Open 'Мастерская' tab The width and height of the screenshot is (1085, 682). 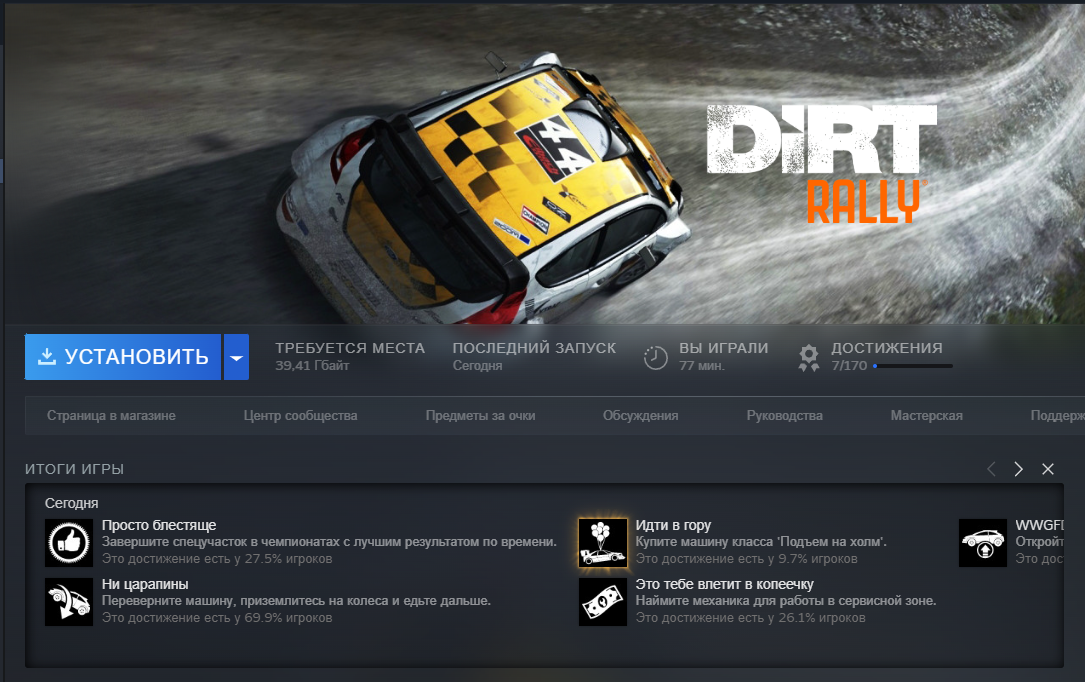927,416
